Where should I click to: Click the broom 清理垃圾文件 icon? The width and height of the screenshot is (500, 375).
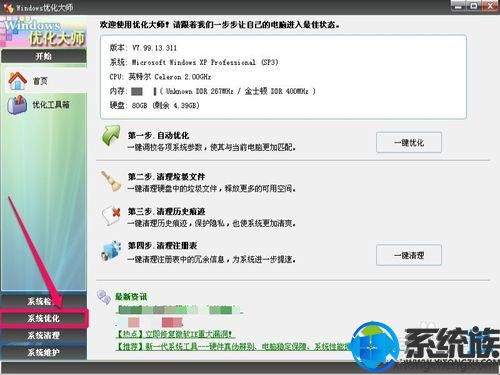coord(111,181)
